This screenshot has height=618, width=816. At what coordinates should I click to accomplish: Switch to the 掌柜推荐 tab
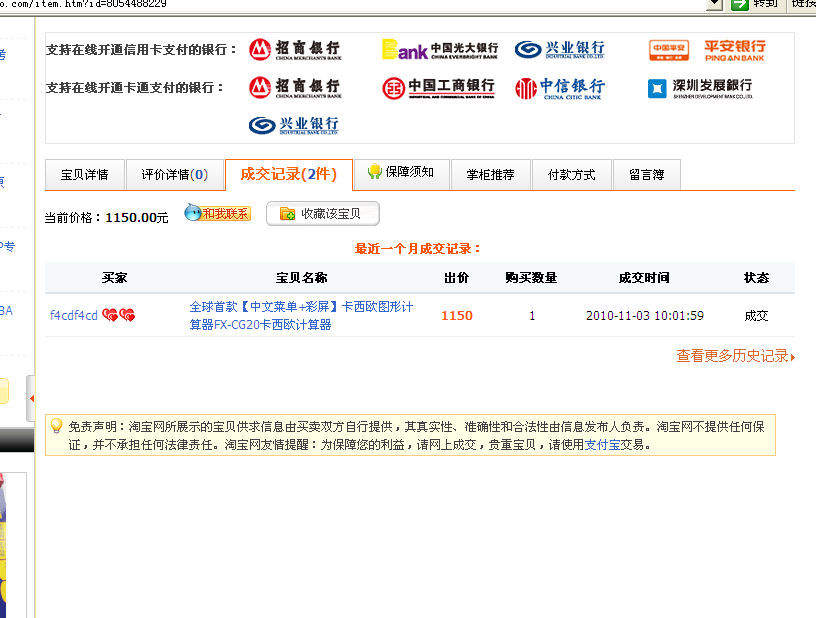(x=491, y=175)
